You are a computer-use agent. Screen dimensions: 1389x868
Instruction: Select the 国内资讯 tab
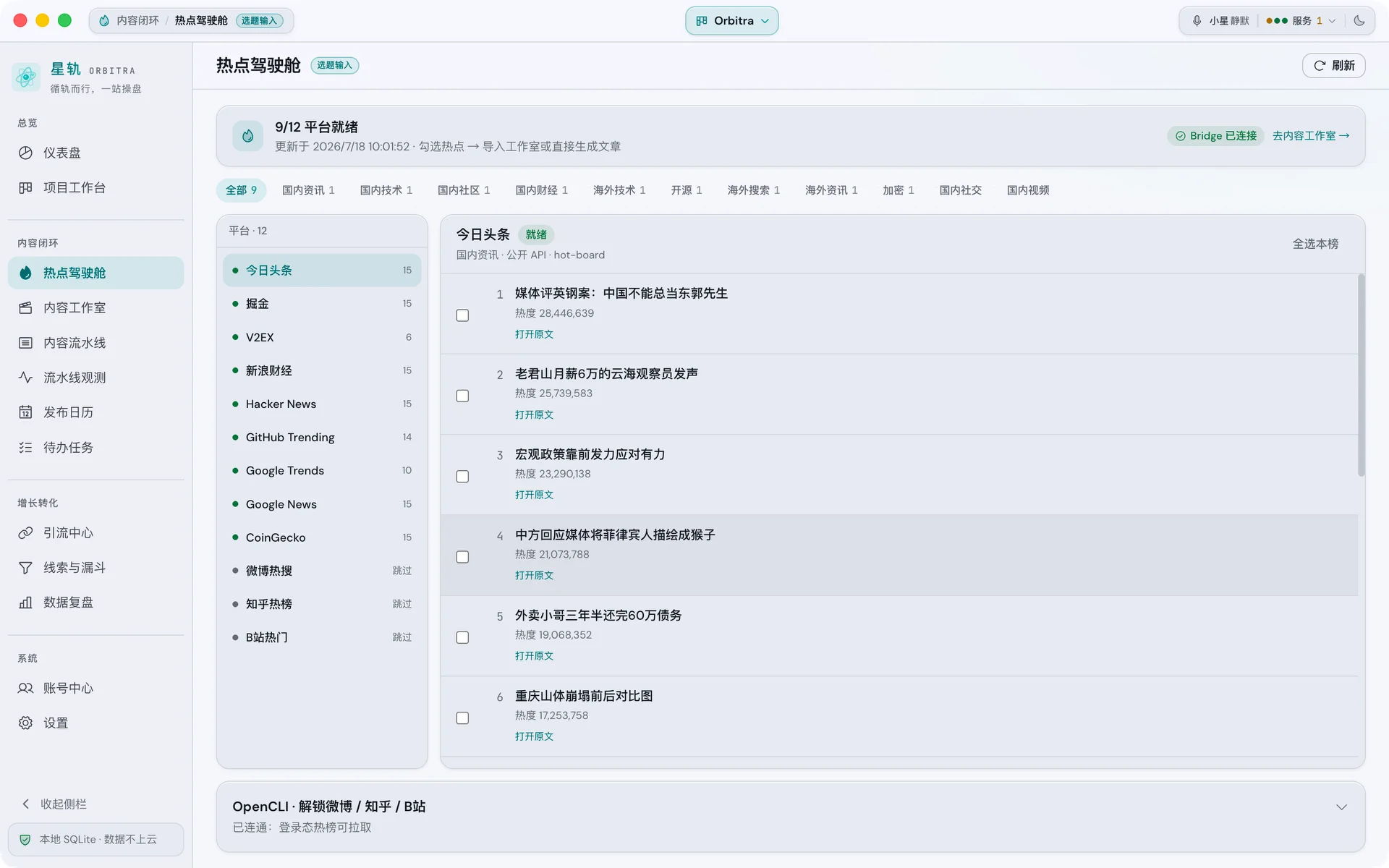tap(308, 190)
